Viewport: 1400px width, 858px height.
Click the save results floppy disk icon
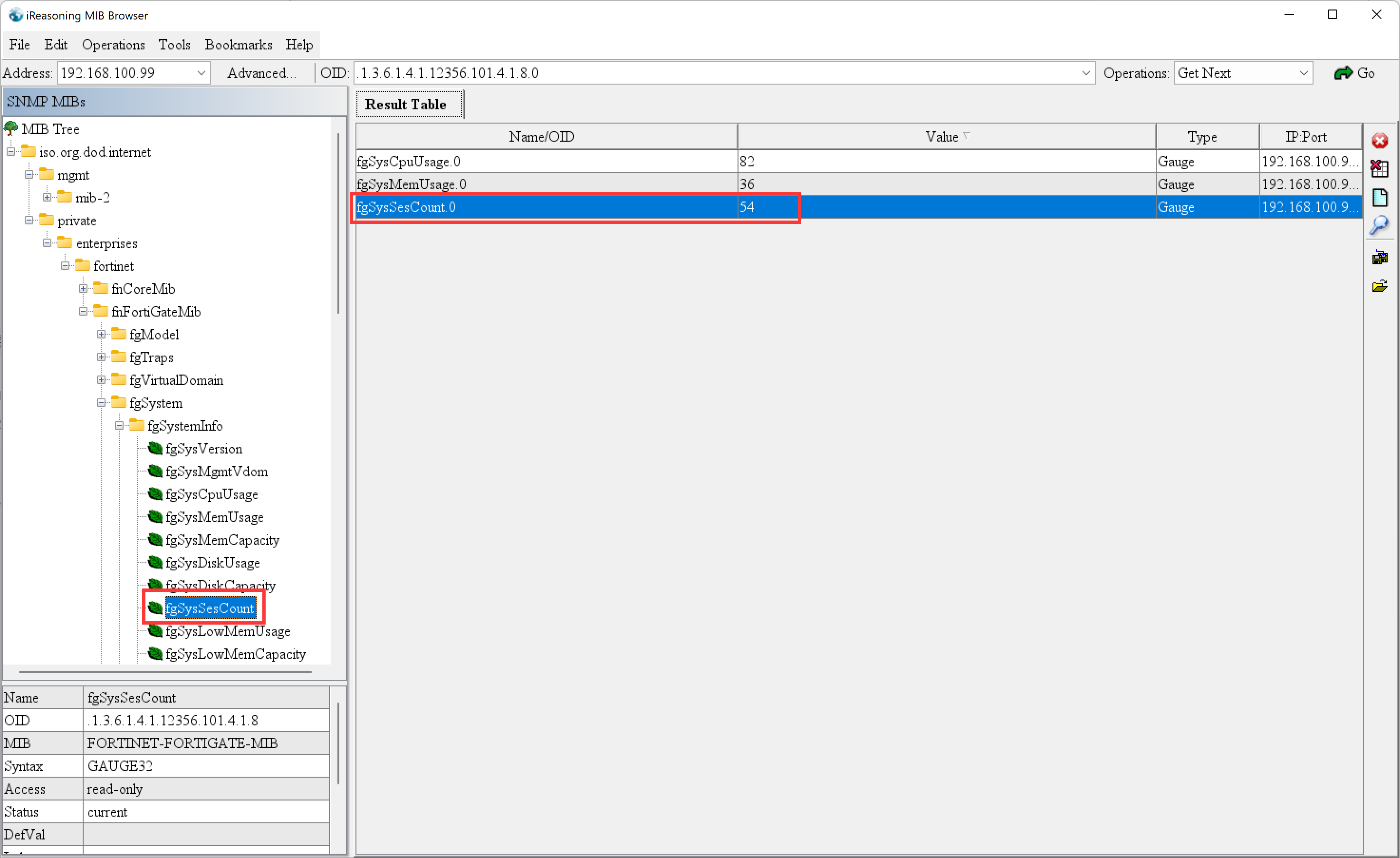tap(1379, 257)
